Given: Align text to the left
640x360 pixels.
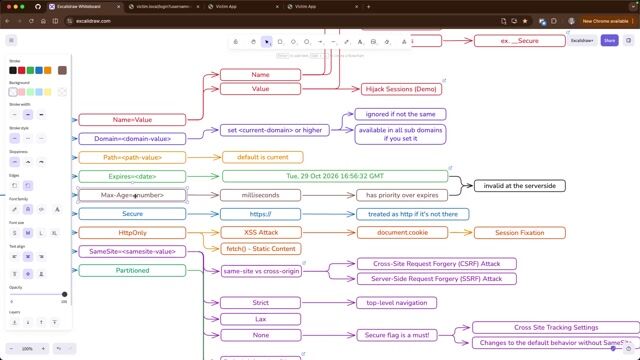Looking at the screenshot, I should point(14,257).
